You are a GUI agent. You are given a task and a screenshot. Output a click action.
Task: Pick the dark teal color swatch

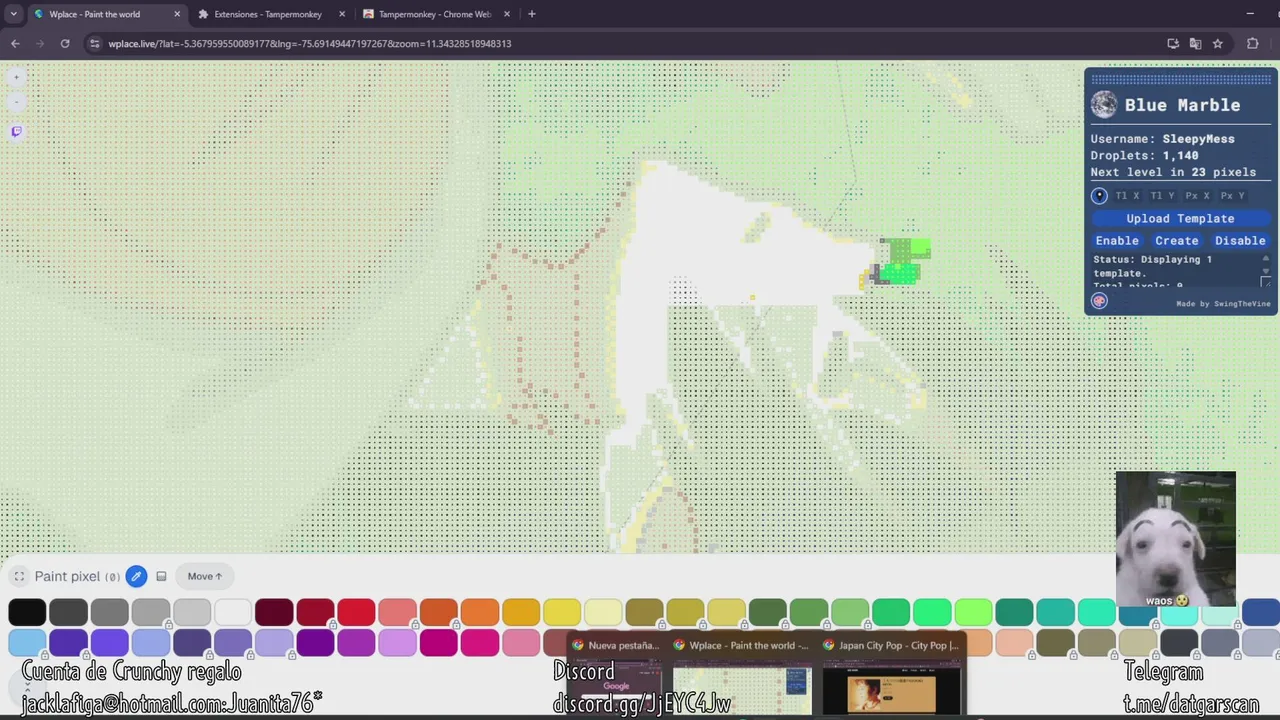click(1014, 611)
